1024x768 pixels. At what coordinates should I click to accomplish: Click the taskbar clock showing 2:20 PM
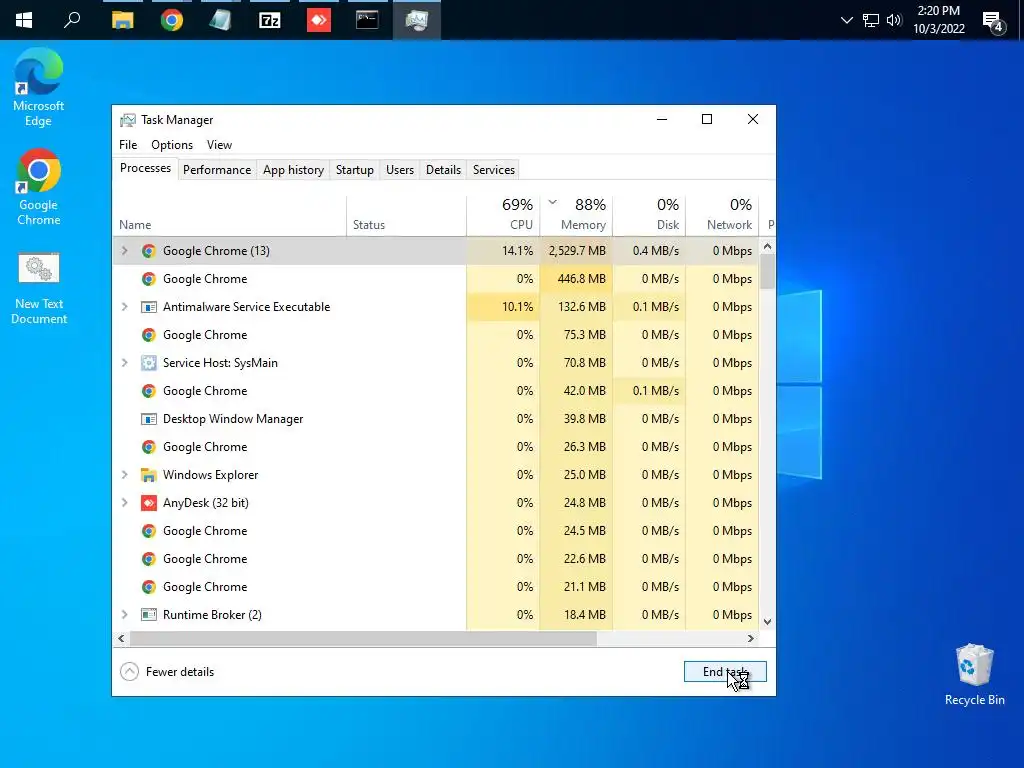pyautogui.click(x=938, y=20)
